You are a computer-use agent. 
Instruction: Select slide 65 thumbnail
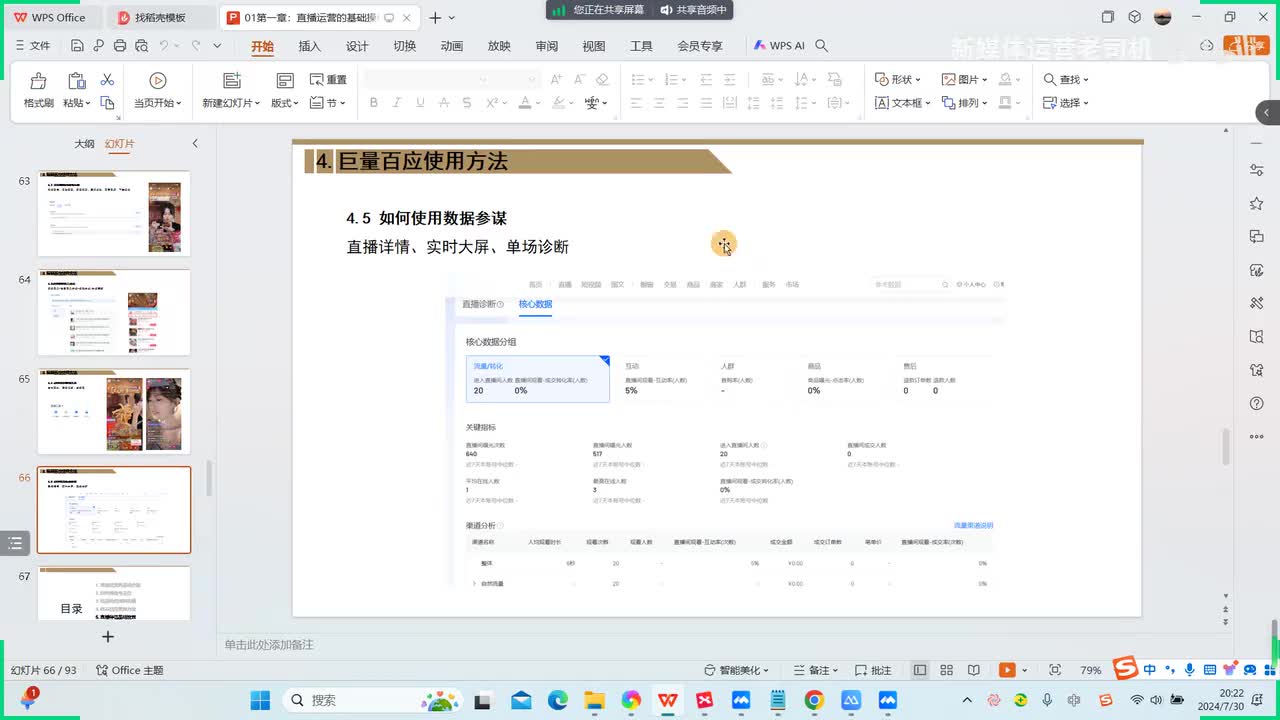click(114, 411)
